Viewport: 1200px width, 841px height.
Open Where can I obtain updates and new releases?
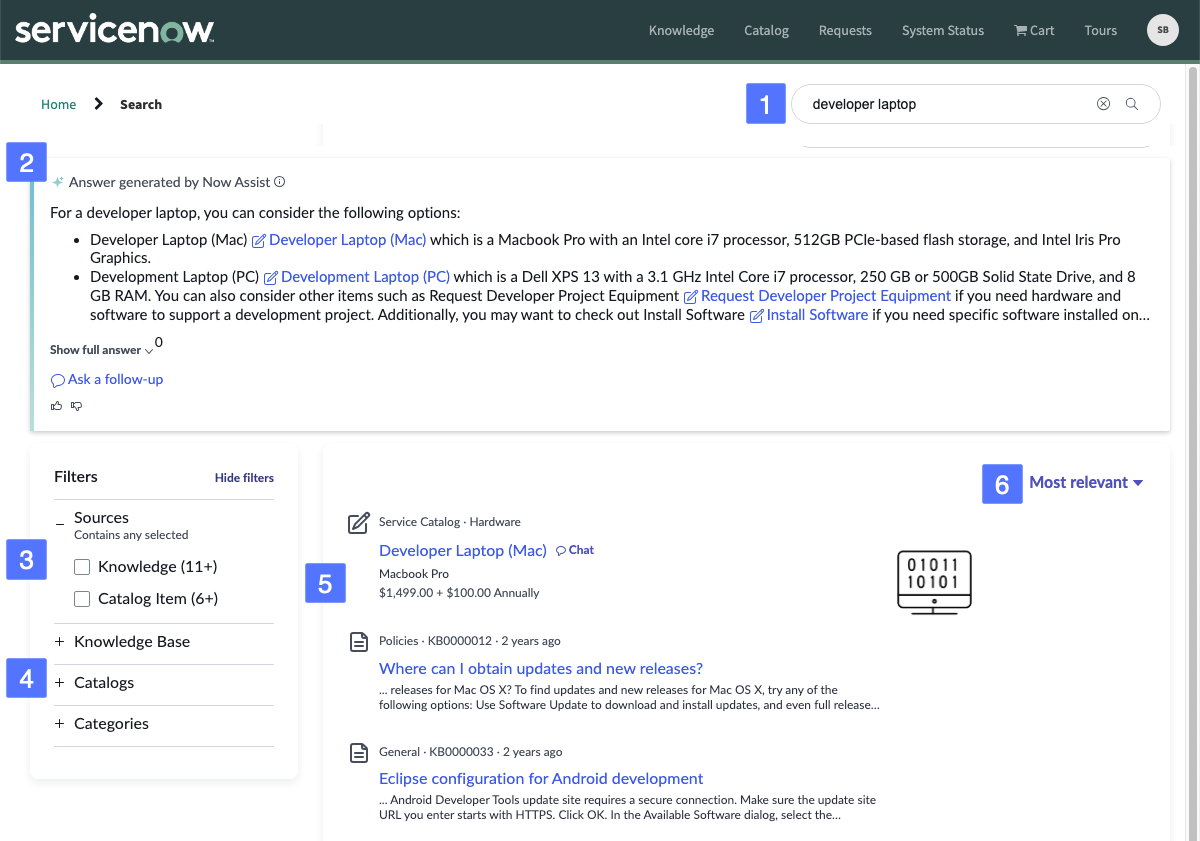[541, 668]
